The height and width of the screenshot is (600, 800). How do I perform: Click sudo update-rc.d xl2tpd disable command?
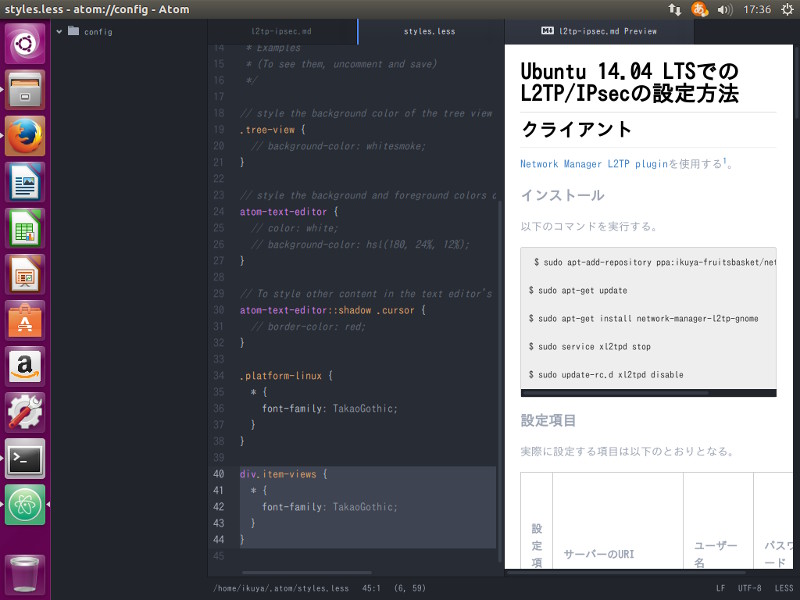606,374
